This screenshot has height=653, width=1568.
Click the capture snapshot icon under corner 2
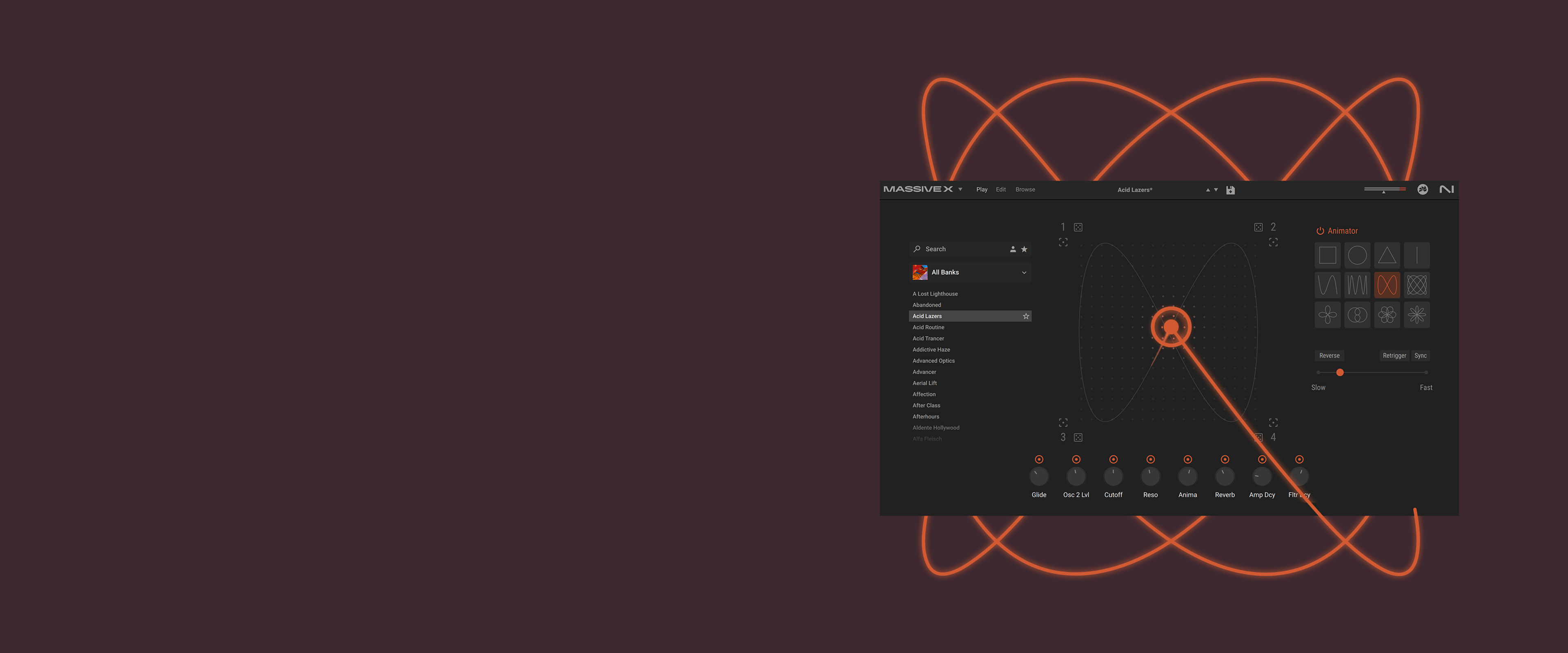pos(1273,242)
